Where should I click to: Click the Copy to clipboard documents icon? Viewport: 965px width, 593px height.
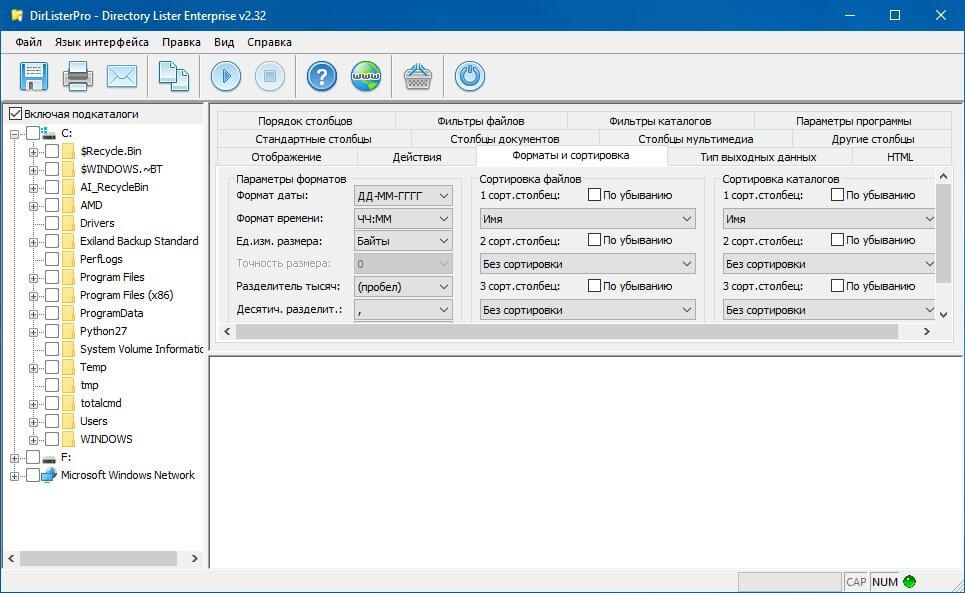174,76
